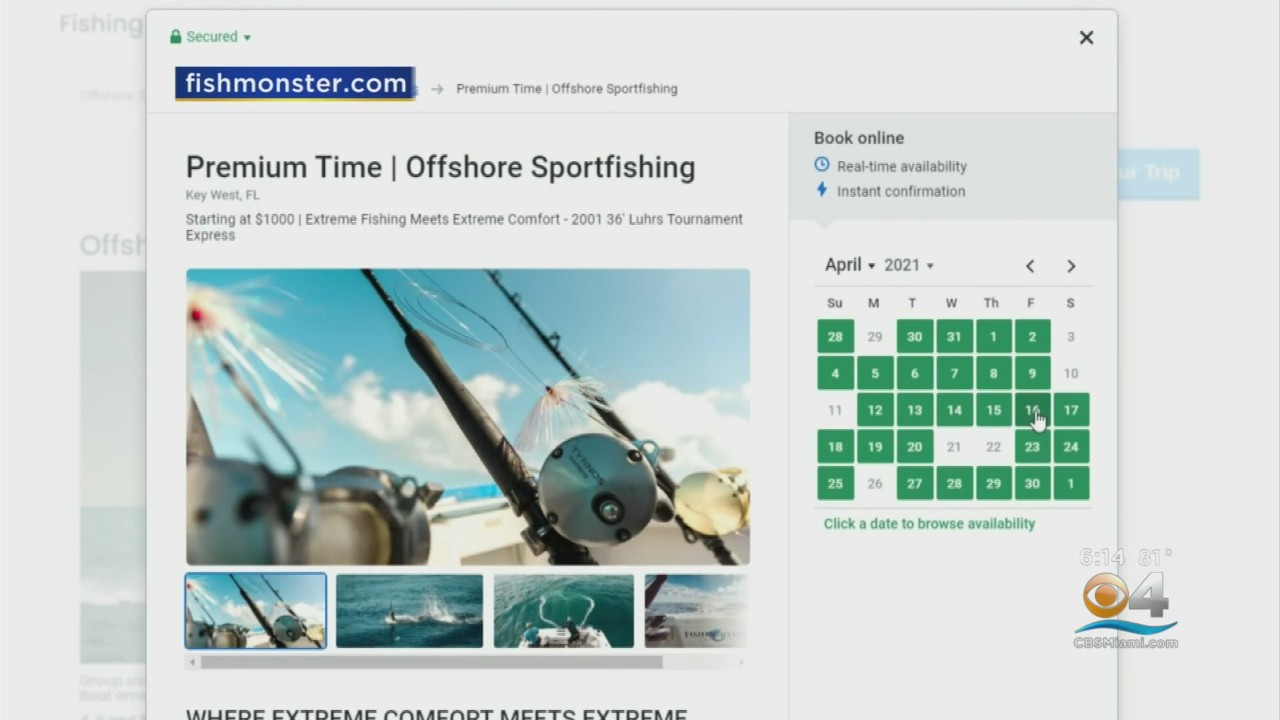The width and height of the screenshot is (1280, 720).
Task: Select April 15 availability date
Action: click(x=993, y=410)
